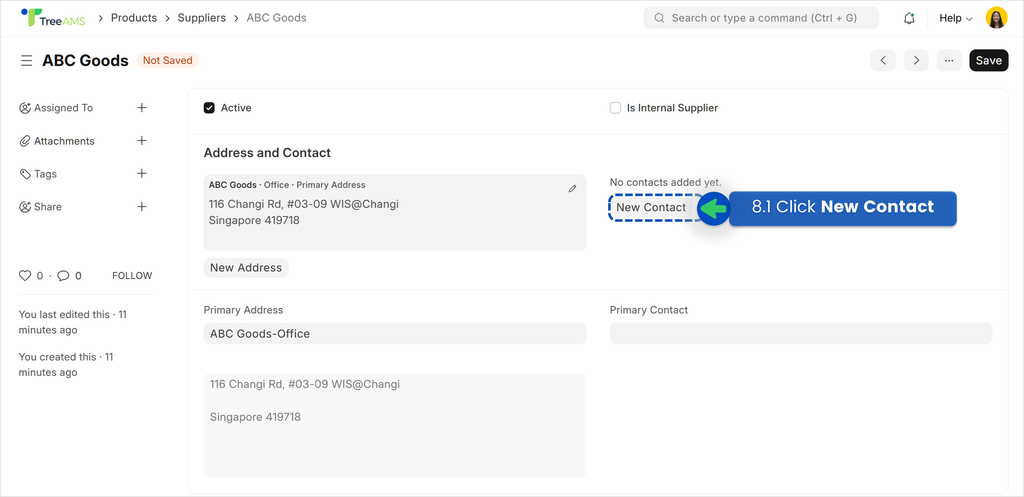1024x497 pixels.
Task: Click the search or command bar
Action: [761, 18]
